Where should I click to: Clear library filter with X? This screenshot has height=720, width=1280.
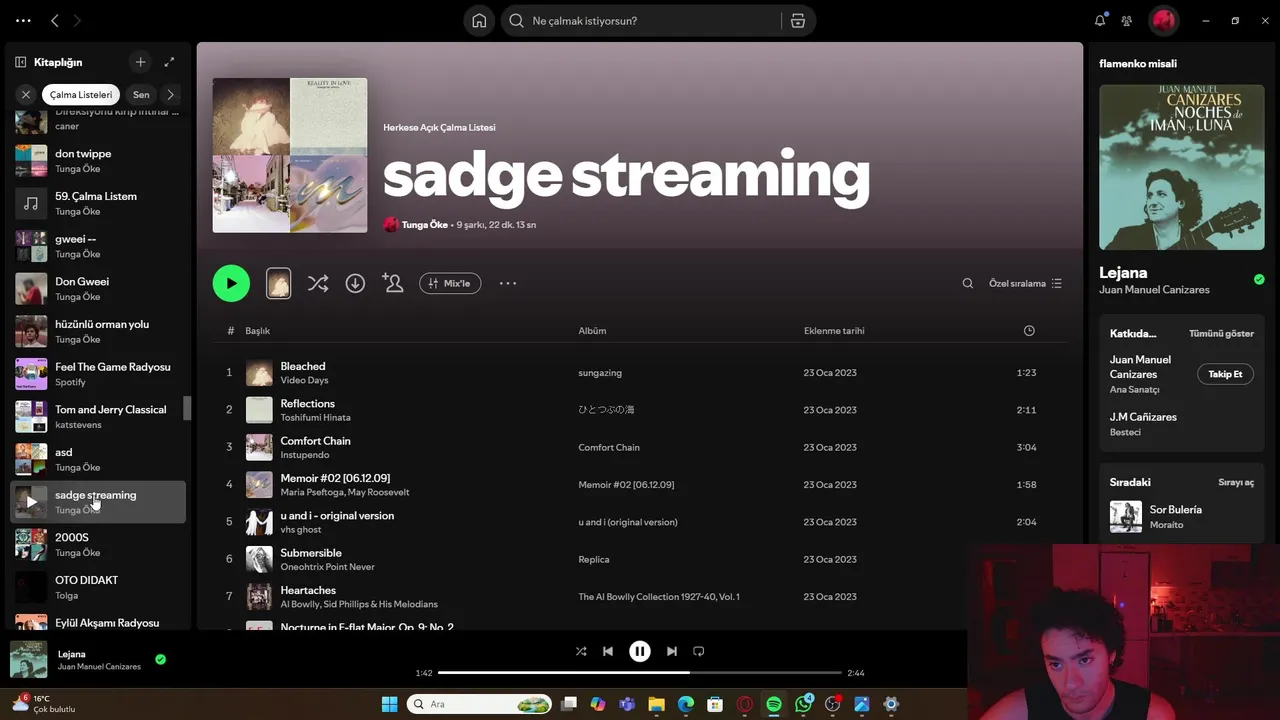26,95
